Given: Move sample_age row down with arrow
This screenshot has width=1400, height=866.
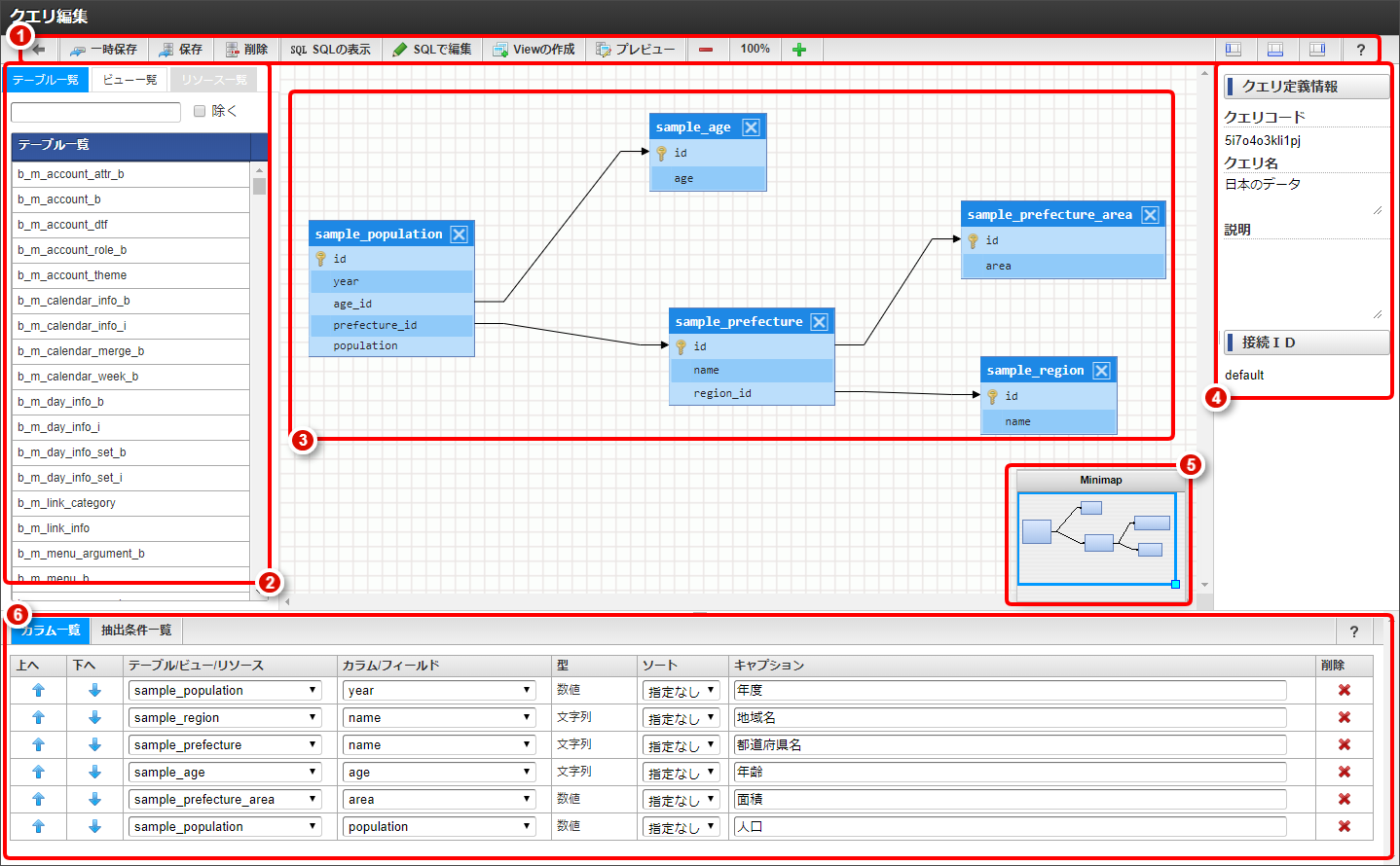Looking at the screenshot, I should point(94,772).
